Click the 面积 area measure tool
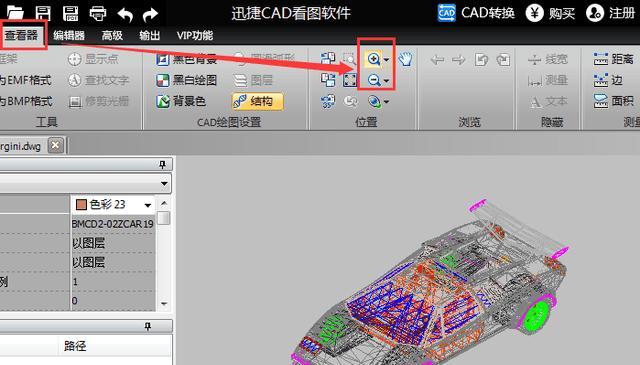Image resolution: width=640 pixels, height=365 pixels. click(x=613, y=101)
